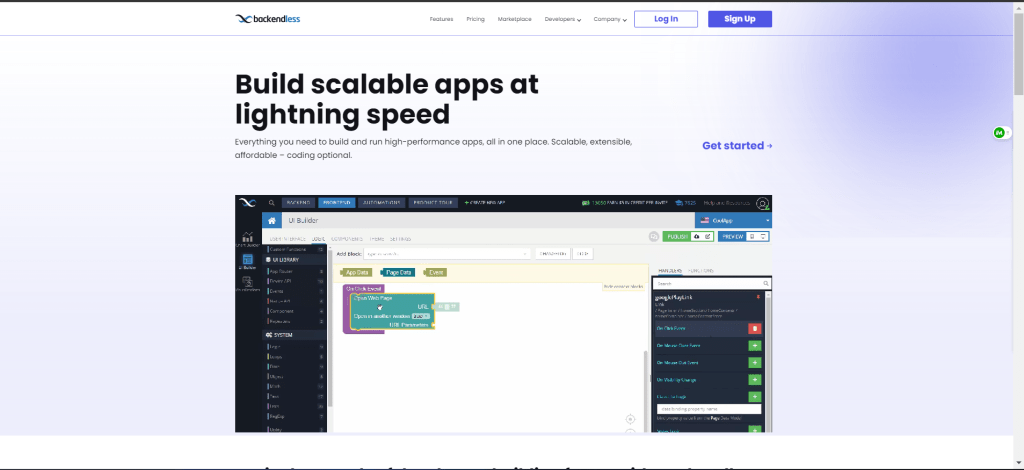
Task: Open the SETTINGS sub-tab in UI Builder
Action: tap(400, 239)
